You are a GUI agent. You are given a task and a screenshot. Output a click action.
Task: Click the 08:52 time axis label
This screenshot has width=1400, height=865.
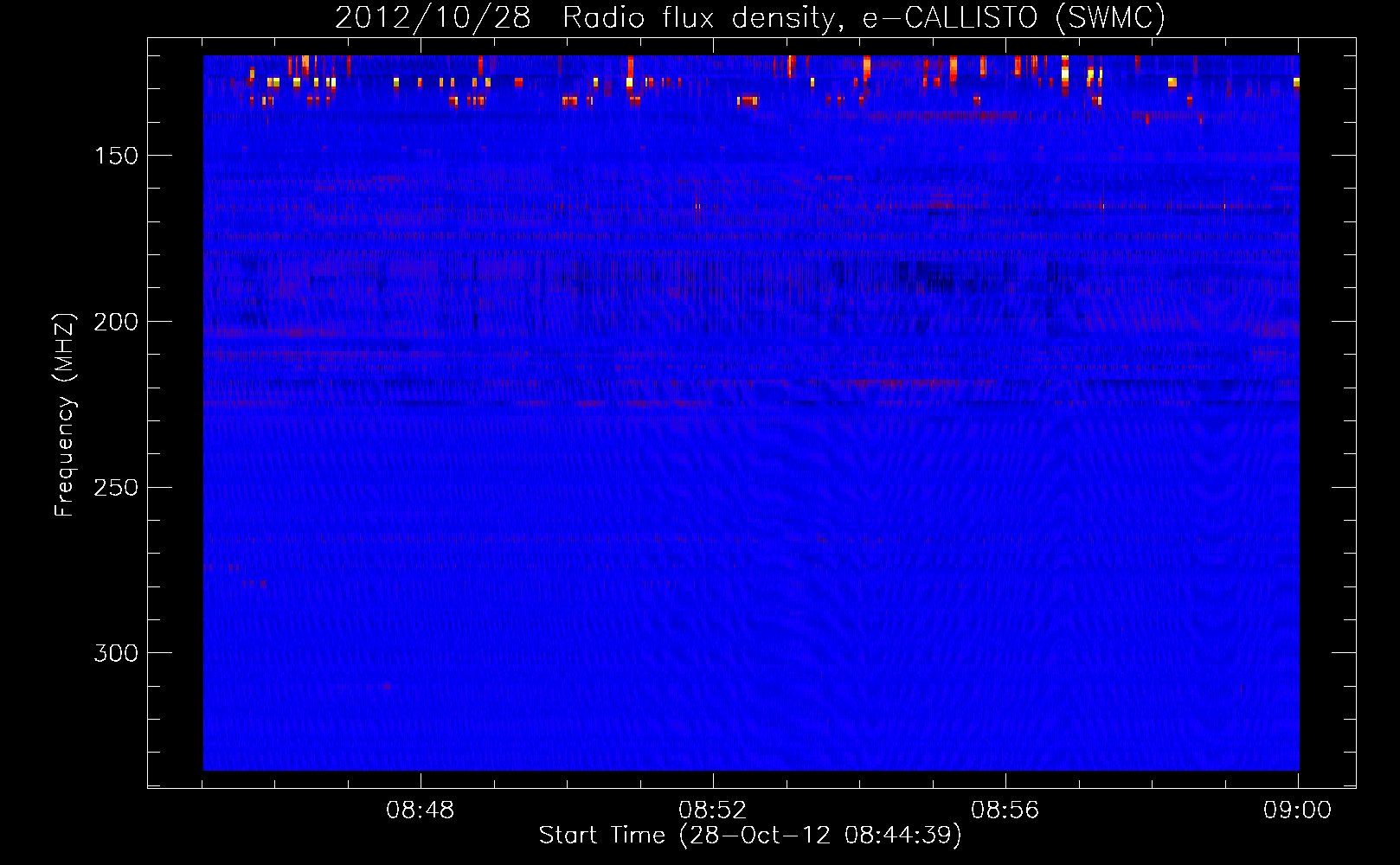pos(713,811)
